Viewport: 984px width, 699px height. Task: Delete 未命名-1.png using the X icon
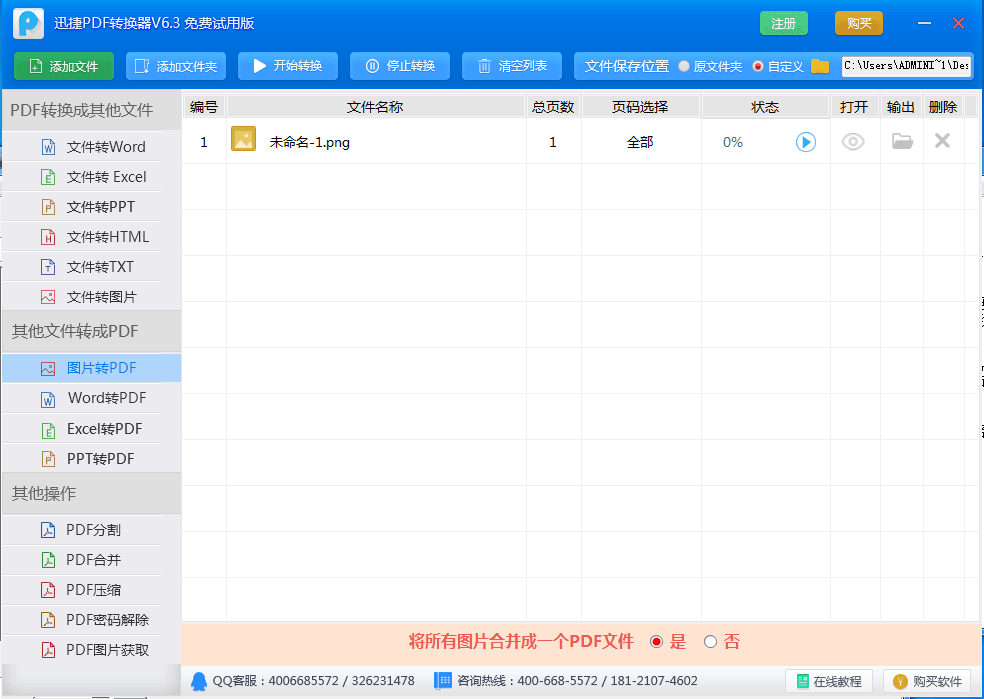click(942, 141)
